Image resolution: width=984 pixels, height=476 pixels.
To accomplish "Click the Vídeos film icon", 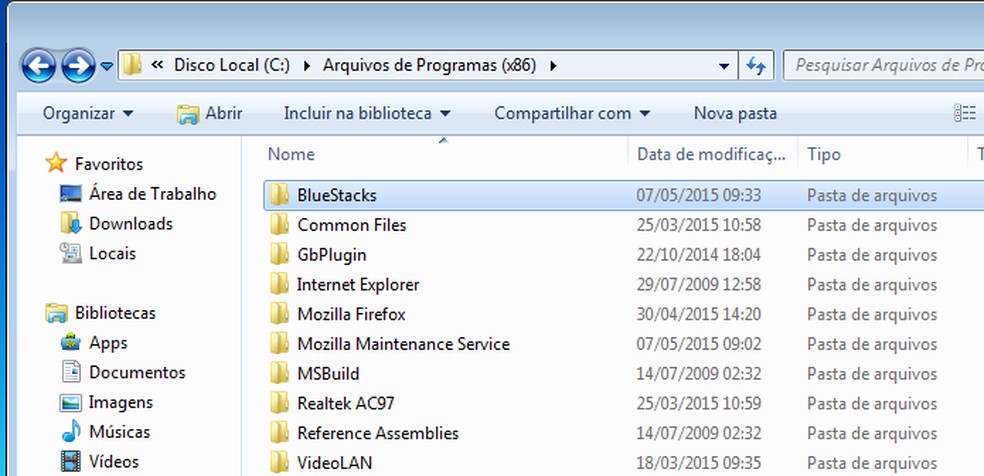I will (71, 462).
